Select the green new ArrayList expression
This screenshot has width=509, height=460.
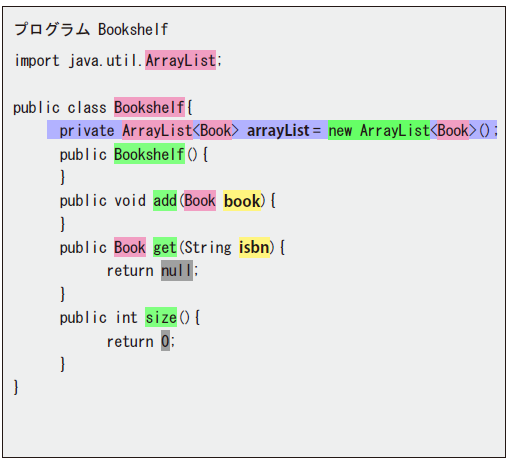pos(379,130)
